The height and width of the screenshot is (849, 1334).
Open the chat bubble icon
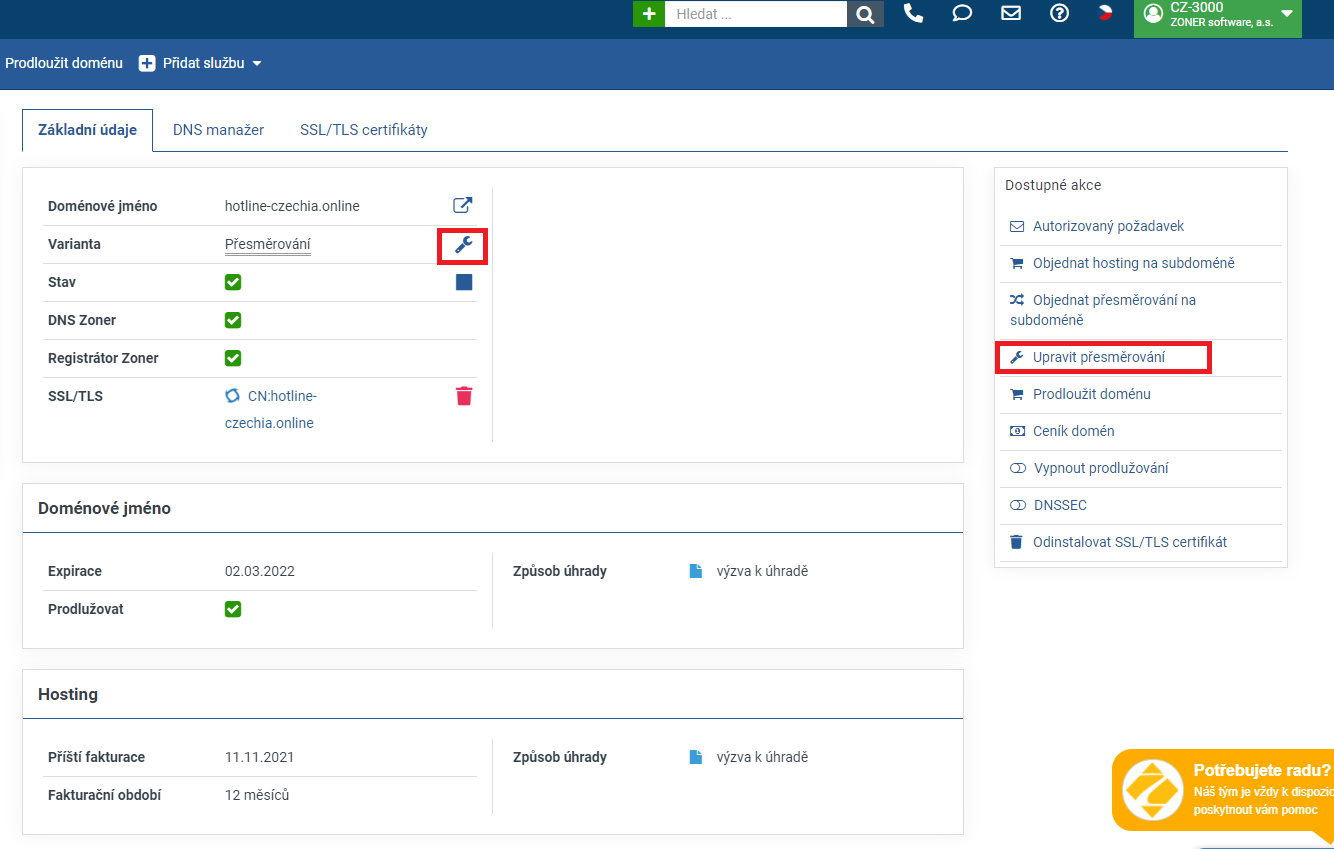[962, 13]
